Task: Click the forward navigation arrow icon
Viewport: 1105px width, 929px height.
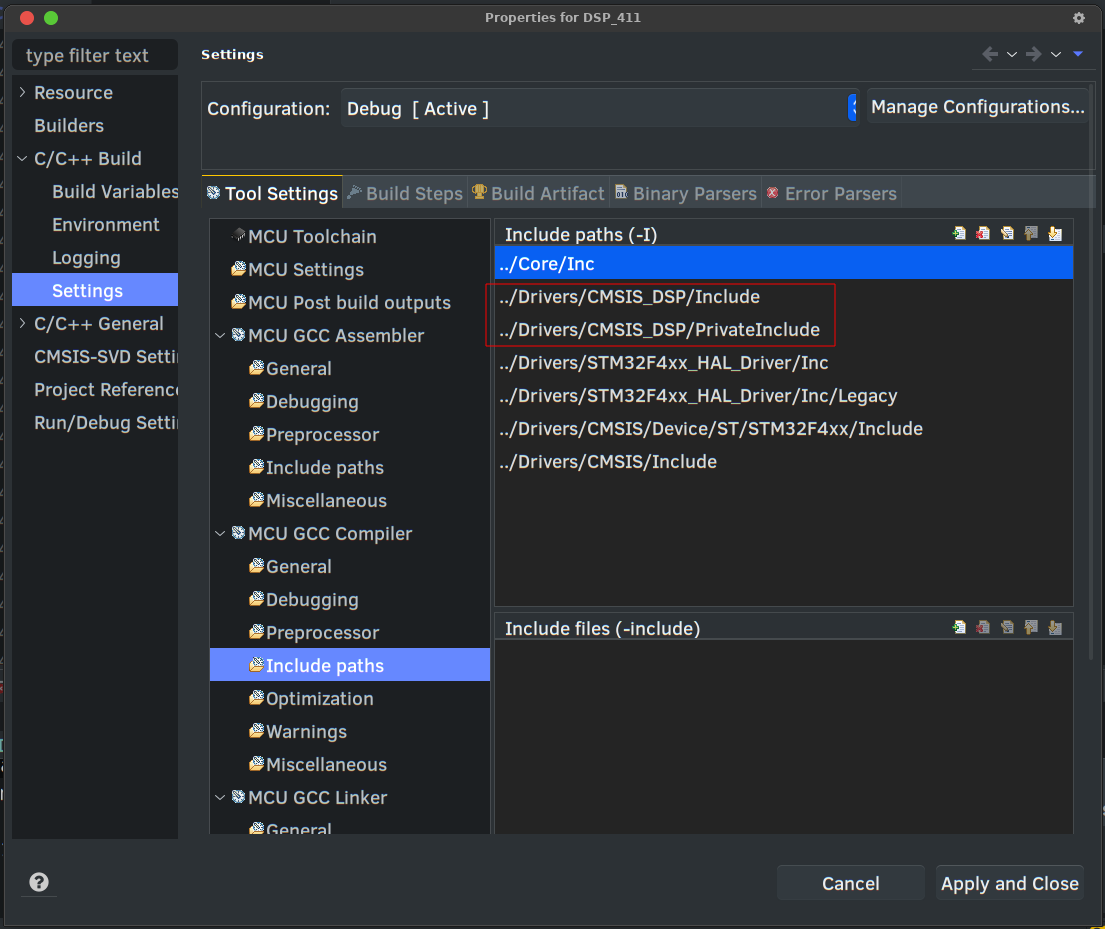Action: pos(1033,54)
